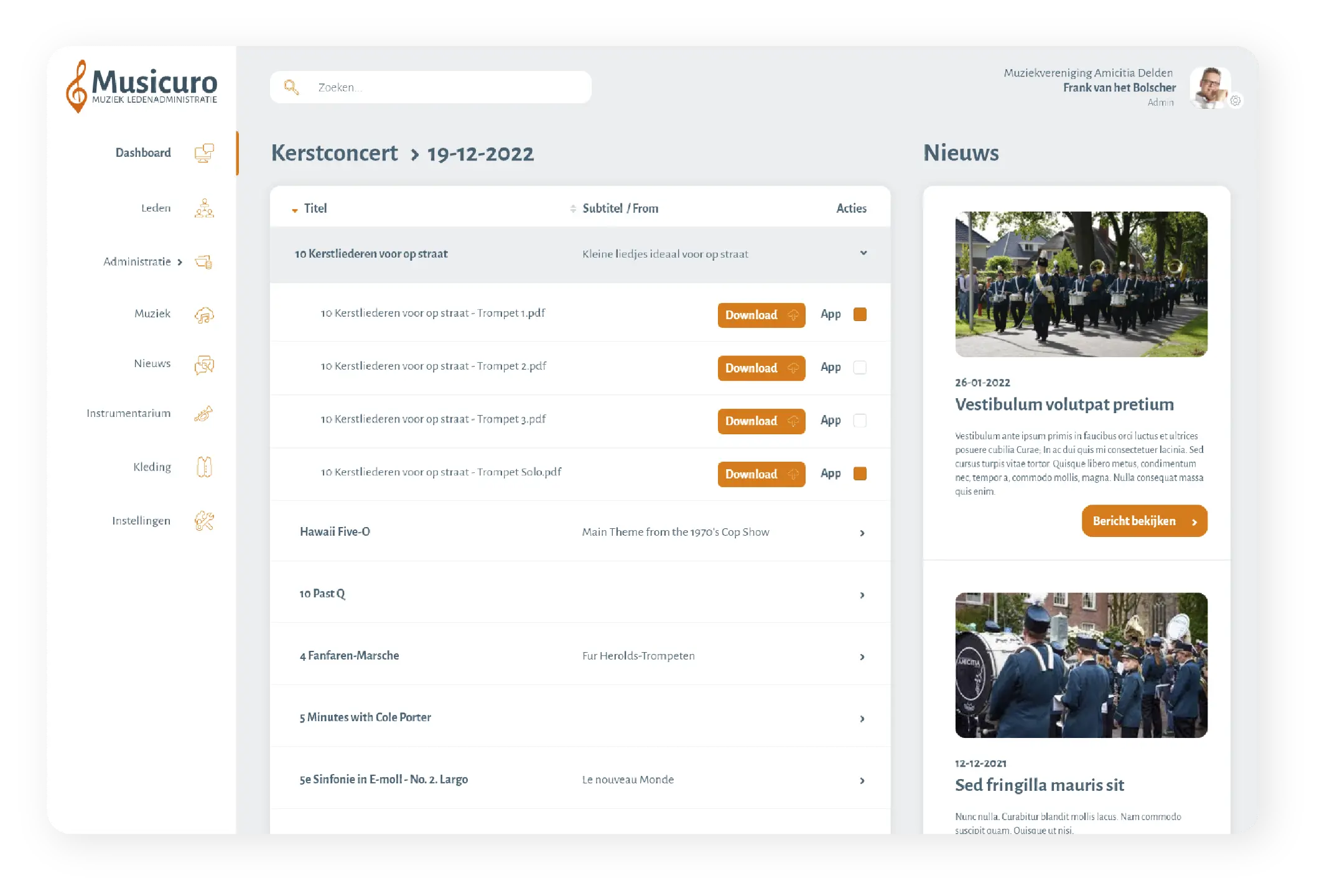This screenshot has width=1322, height=896.
Task: Click the settings gear beside profile photo
Action: (x=1236, y=100)
